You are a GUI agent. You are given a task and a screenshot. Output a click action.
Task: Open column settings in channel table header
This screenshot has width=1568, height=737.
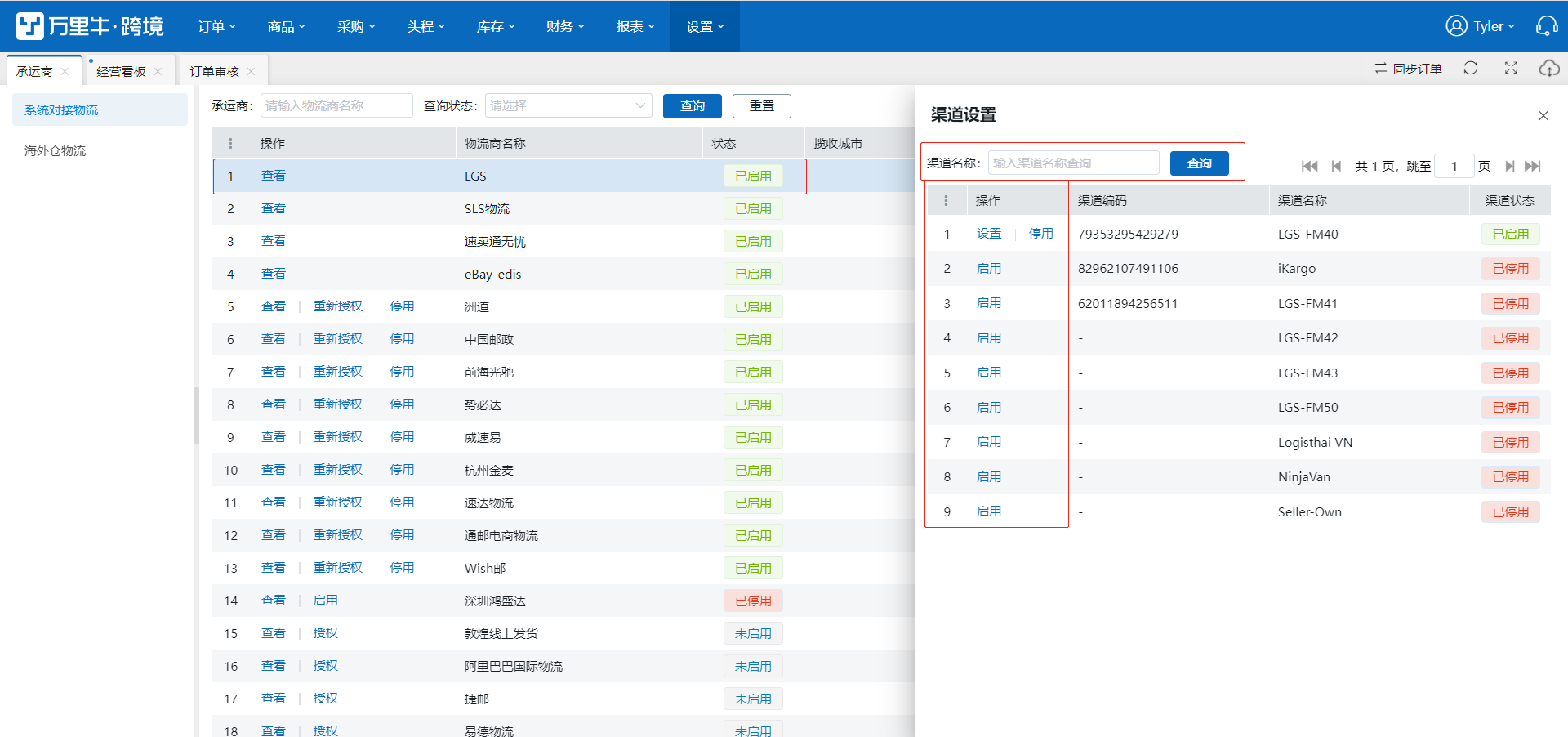[947, 201]
